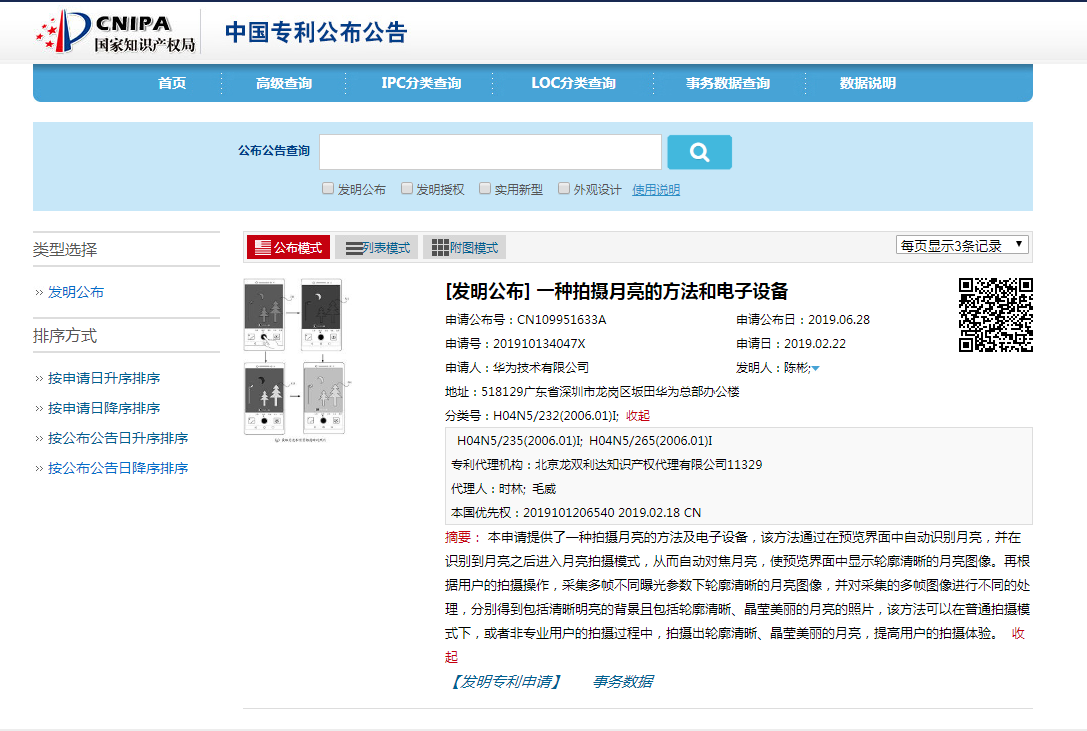The width and height of the screenshot is (1087, 731).
Task: Switch to 附图模式 thumbnail view
Action: 464,248
